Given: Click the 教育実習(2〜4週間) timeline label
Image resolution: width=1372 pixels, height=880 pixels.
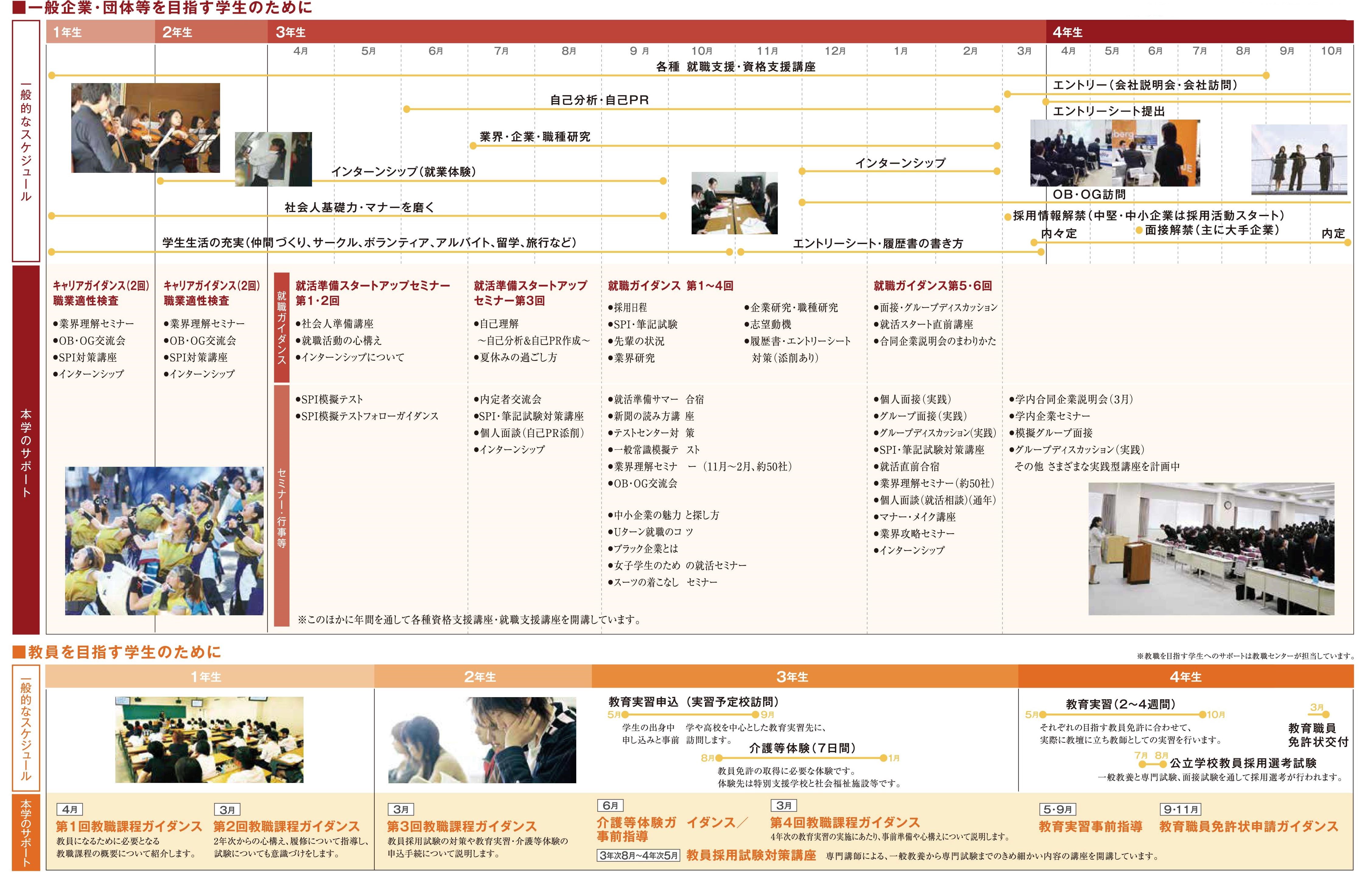Looking at the screenshot, I should [1121, 704].
